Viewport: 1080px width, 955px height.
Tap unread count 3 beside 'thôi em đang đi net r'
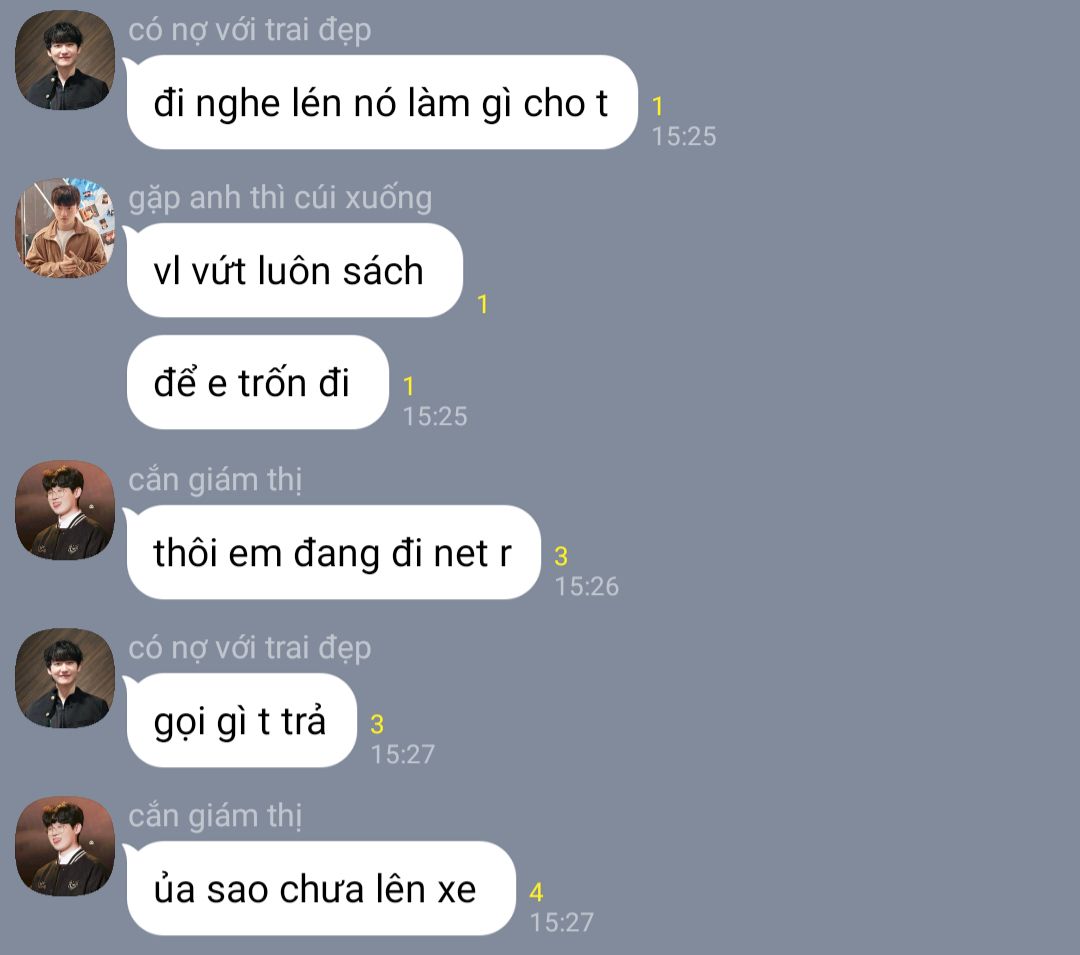pyautogui.click(x=561, y=556)
